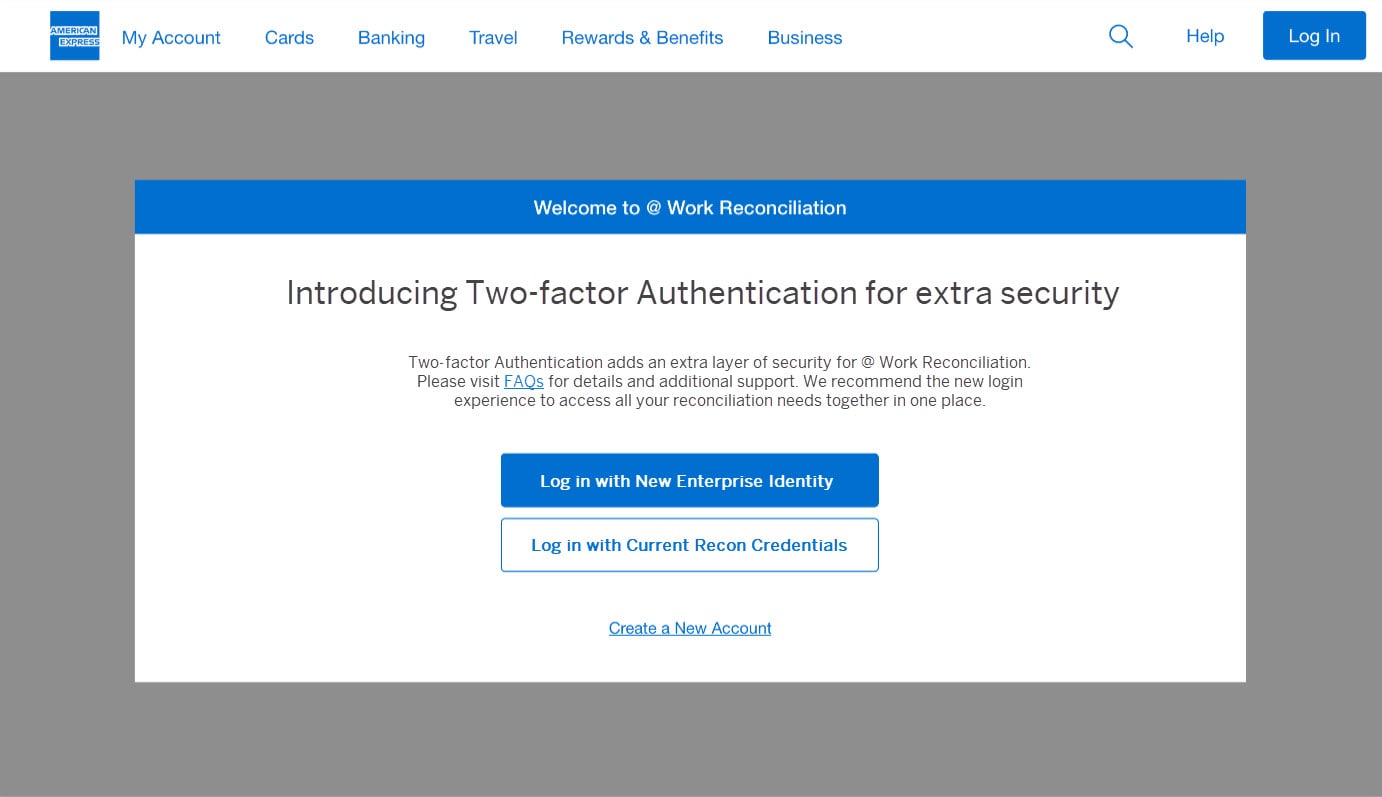The image size is (1382, 797).
Task: Click the paragraph line mentioning reconciliation needs
Action: [719, 401]
